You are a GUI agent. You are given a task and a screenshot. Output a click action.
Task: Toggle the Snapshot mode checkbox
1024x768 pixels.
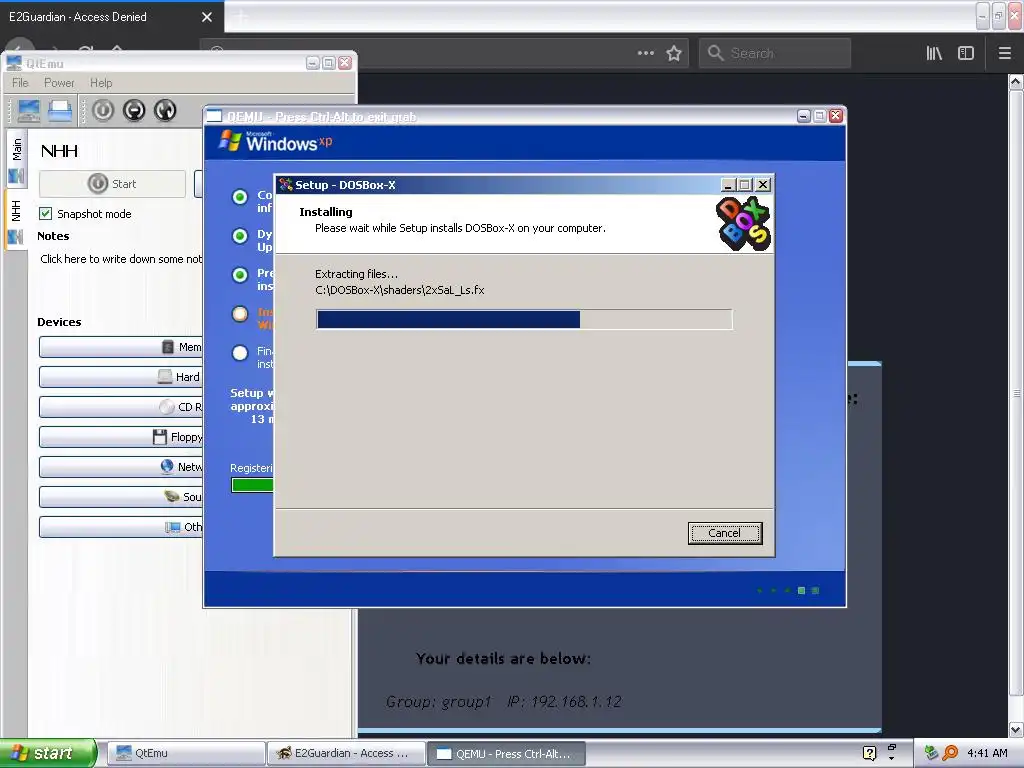click(x=46, y=214)
